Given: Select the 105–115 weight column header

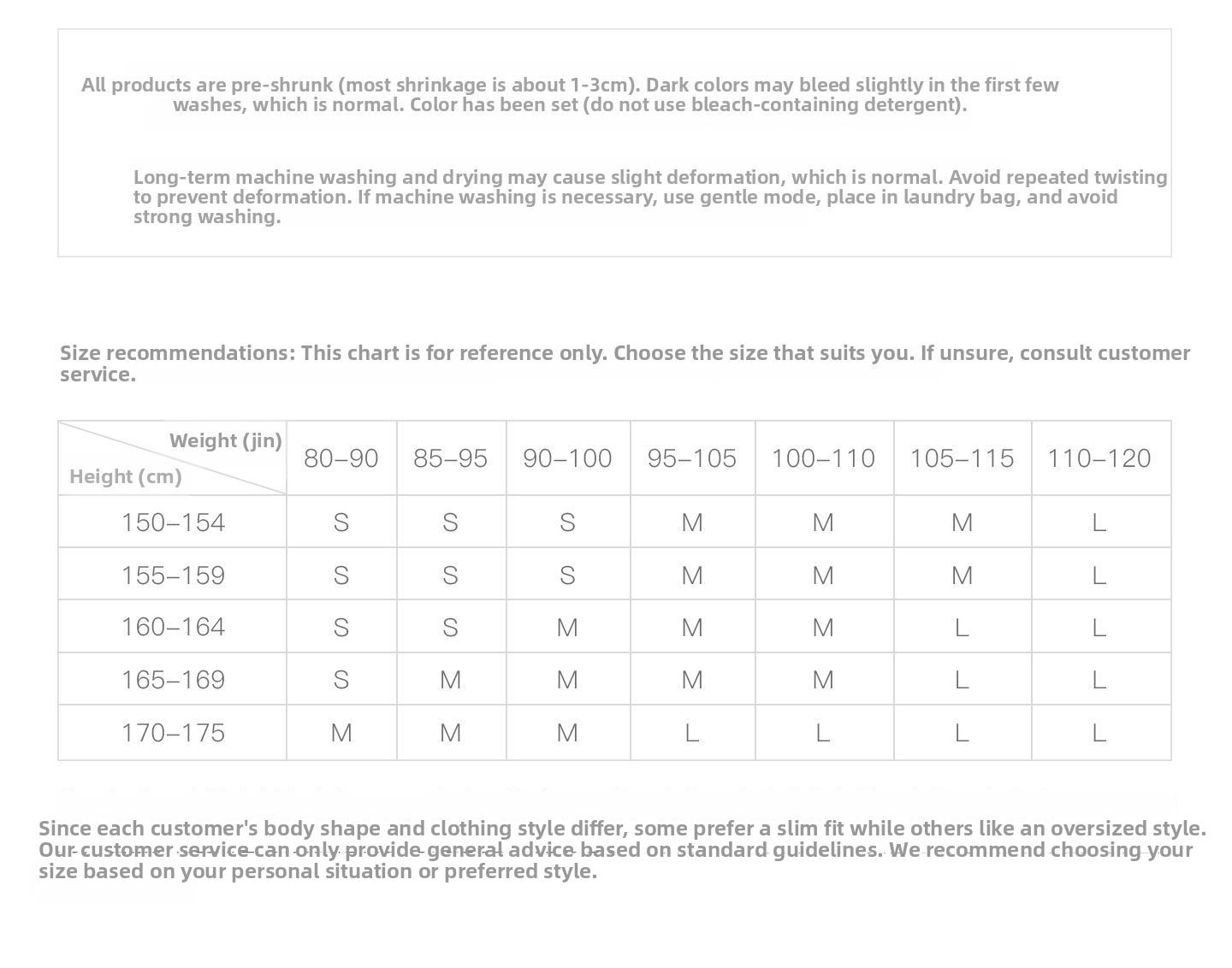Looking at the screenshot, I should point(962,458).
